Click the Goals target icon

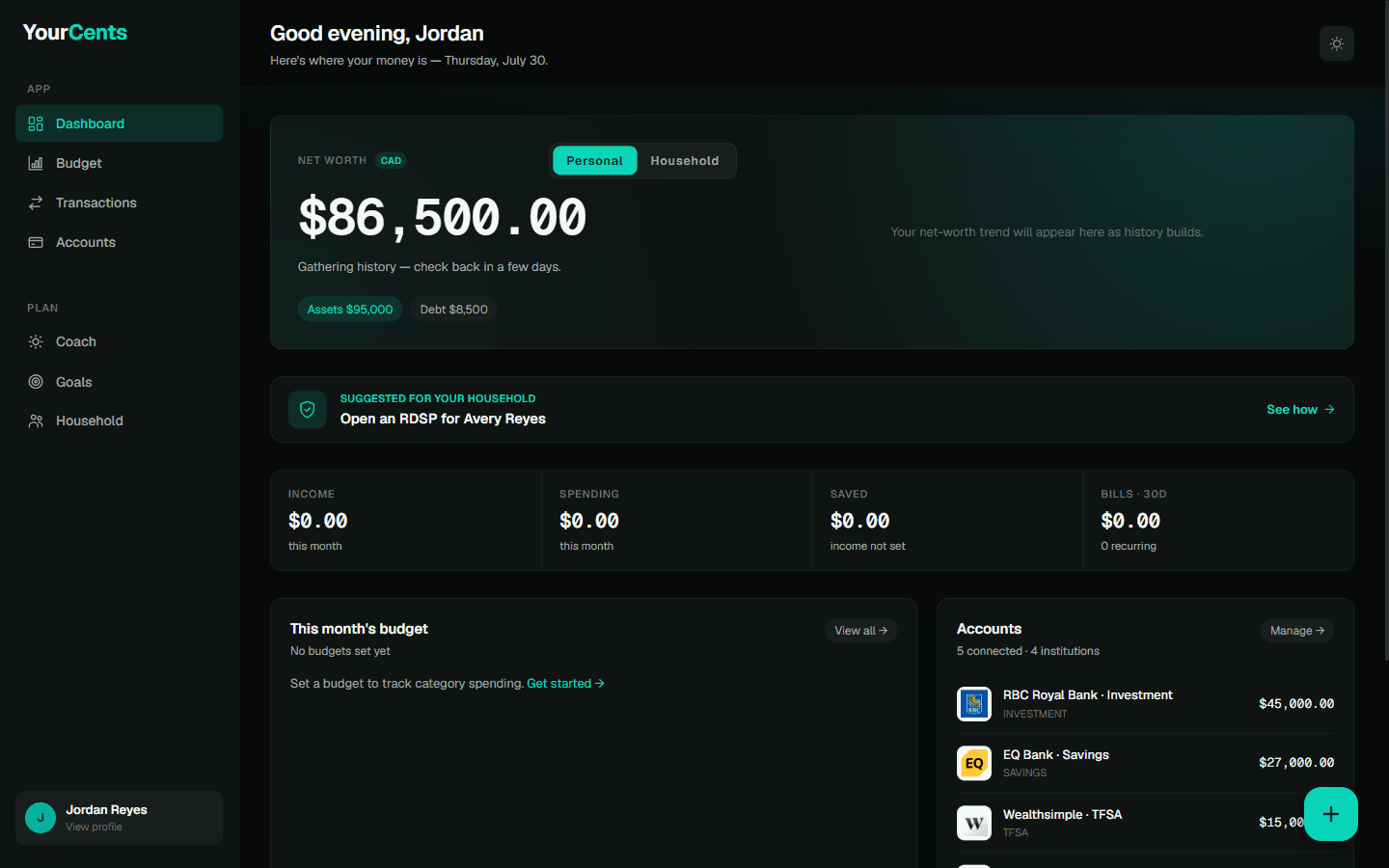(x=36, y=382)
